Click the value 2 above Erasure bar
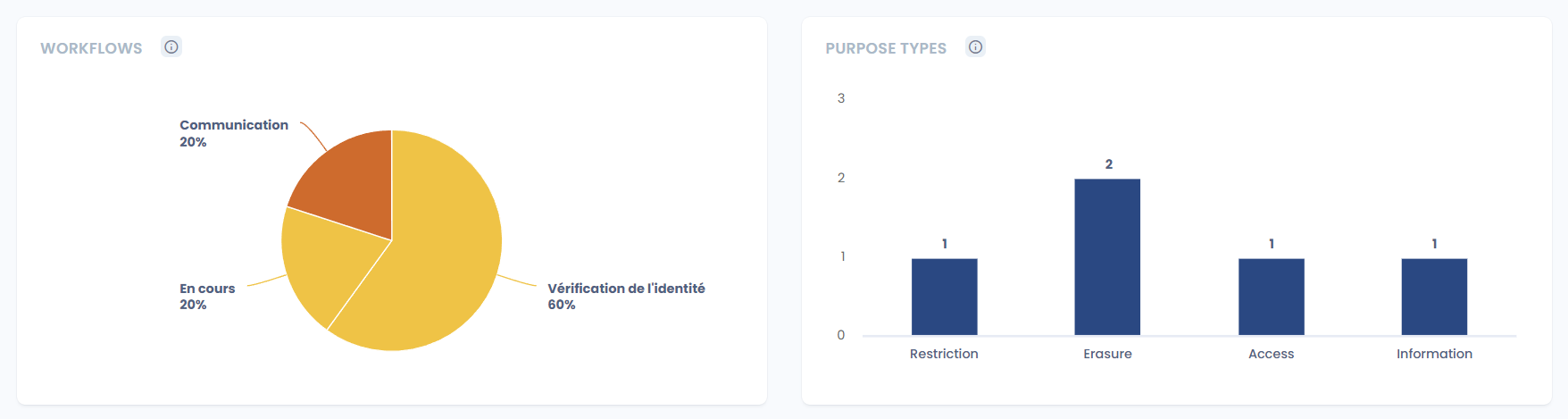This screenshot has height=419, width=1568. pyautogui.click(x=1109, y=164)
